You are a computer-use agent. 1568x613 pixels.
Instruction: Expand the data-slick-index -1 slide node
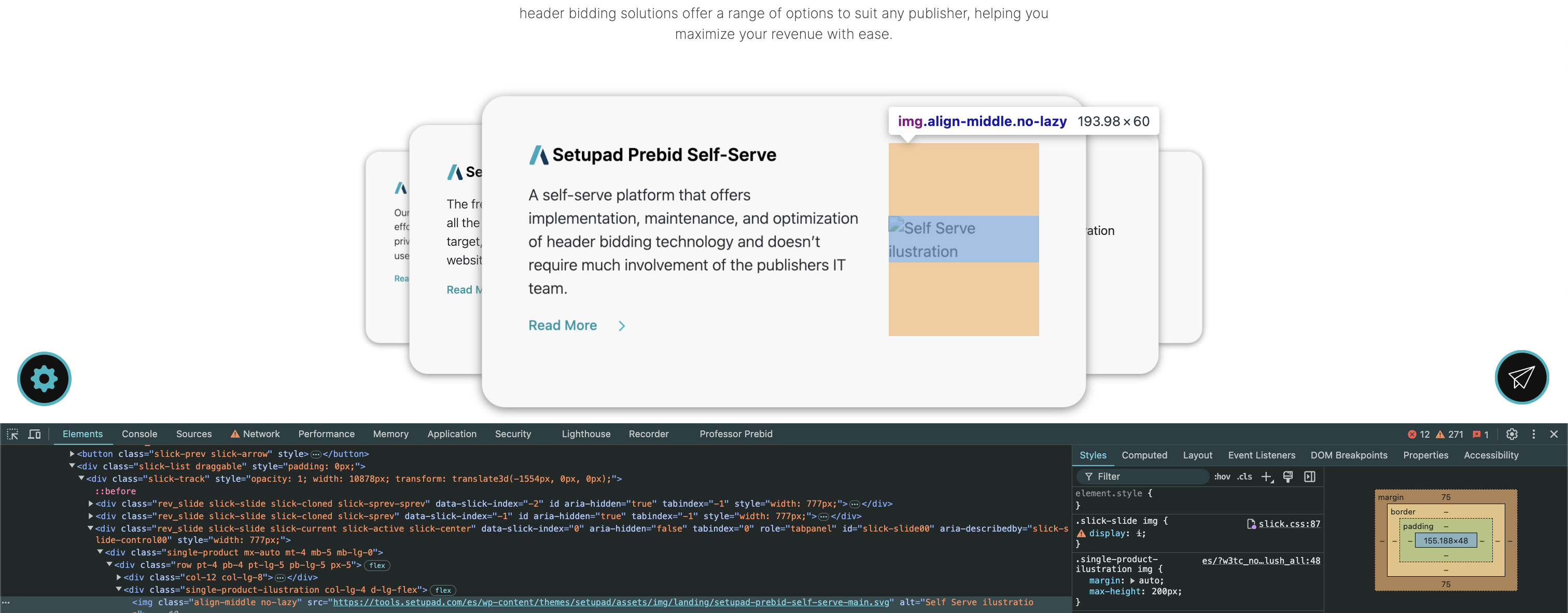coord(91,516)
